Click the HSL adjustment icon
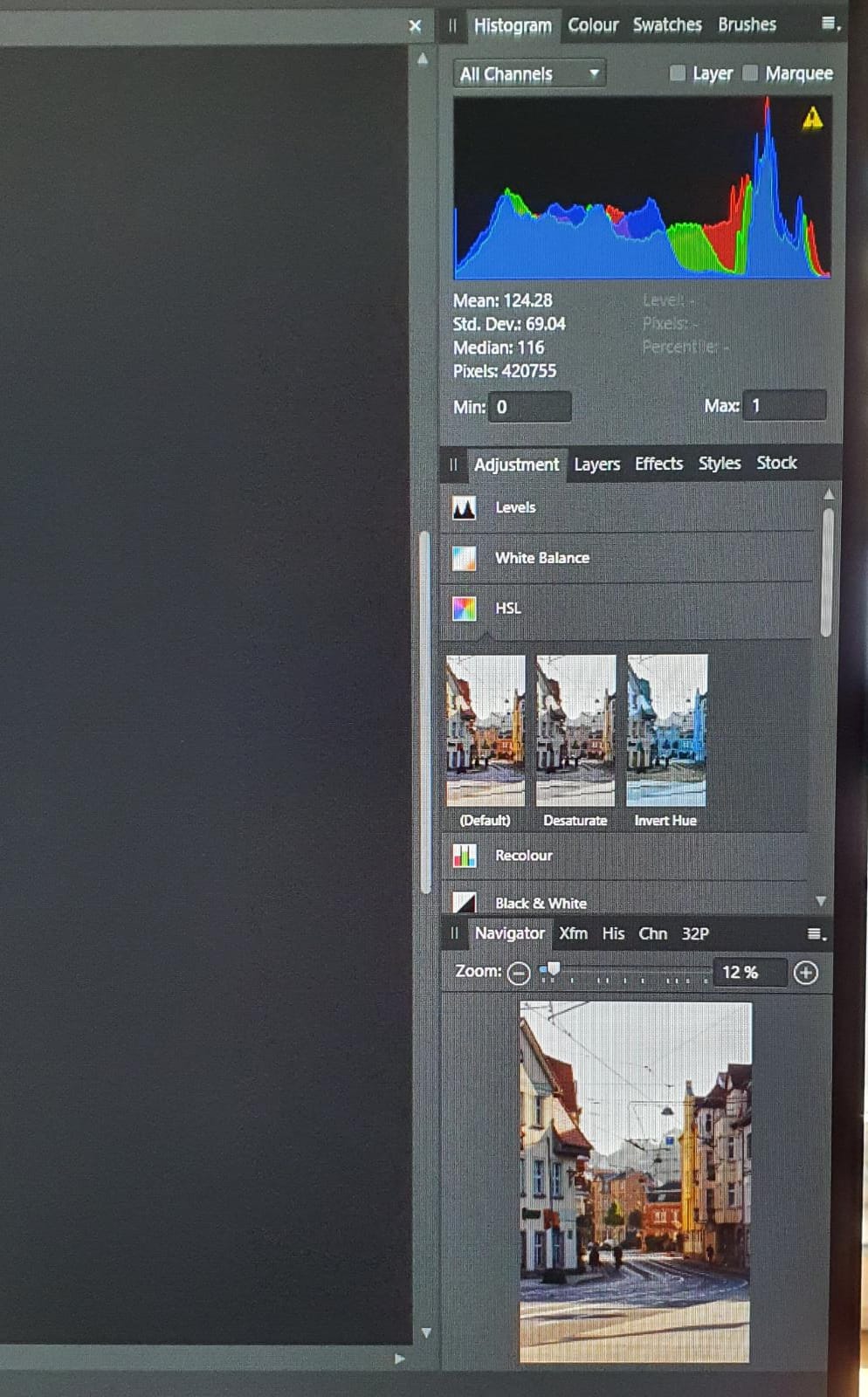Image resolution: width=868 pixels, height=1397 pixels. coord(464,609)
